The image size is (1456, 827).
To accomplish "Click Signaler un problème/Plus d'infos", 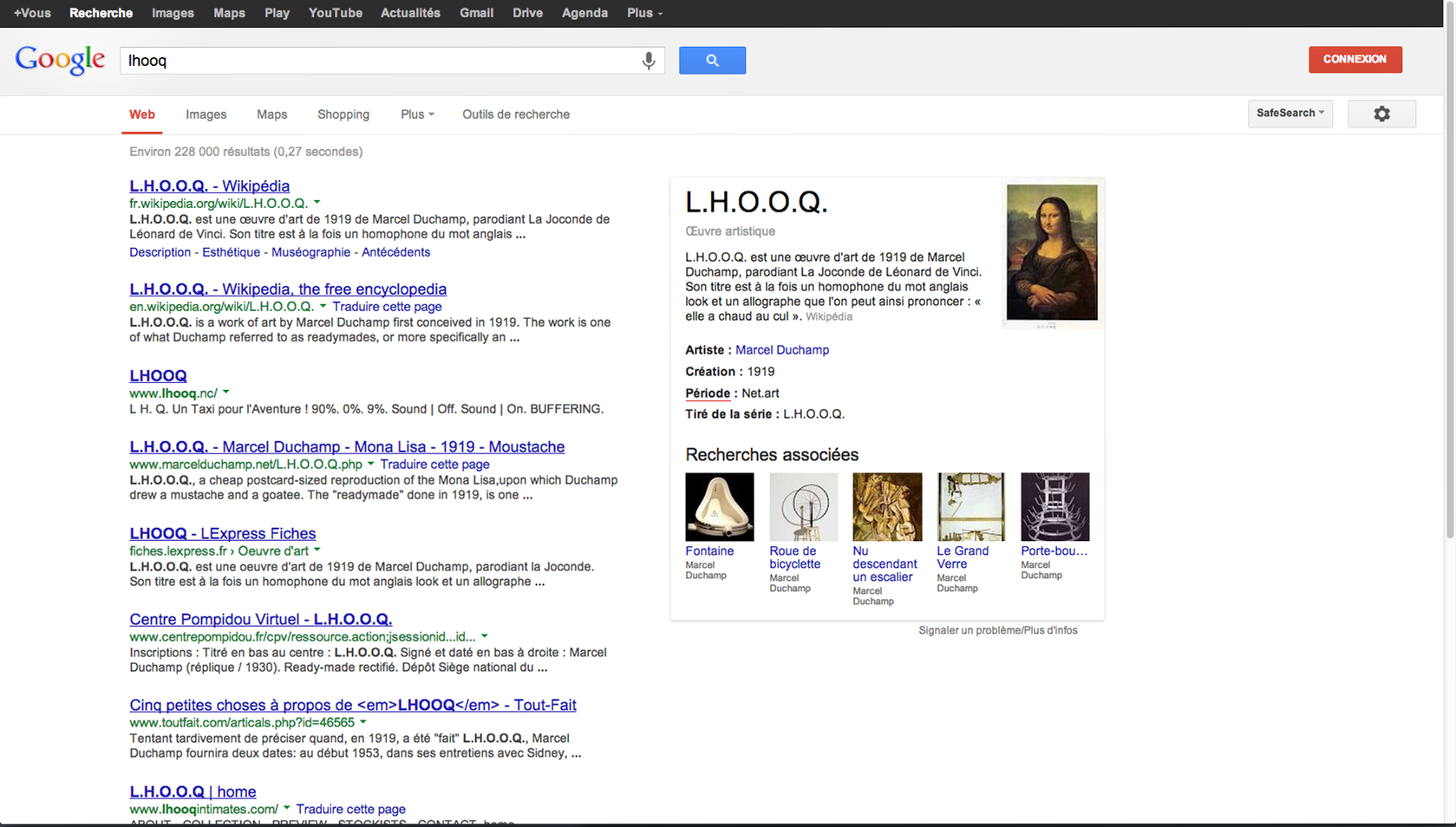I will 998,630.
